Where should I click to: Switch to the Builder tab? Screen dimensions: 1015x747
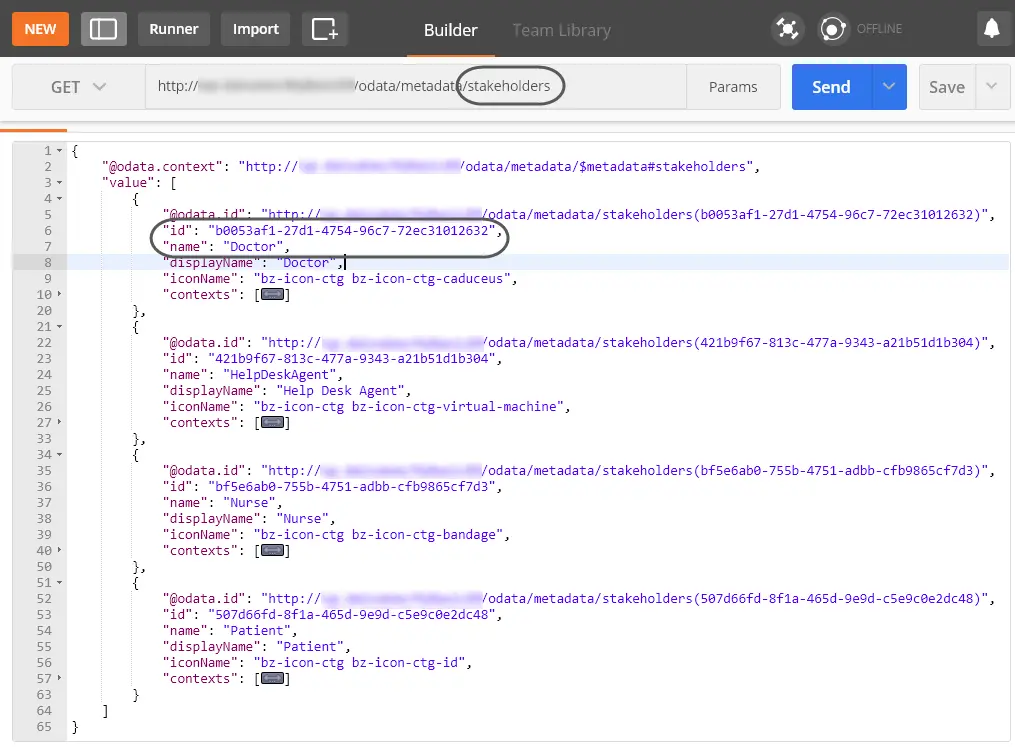click(451, 30)
